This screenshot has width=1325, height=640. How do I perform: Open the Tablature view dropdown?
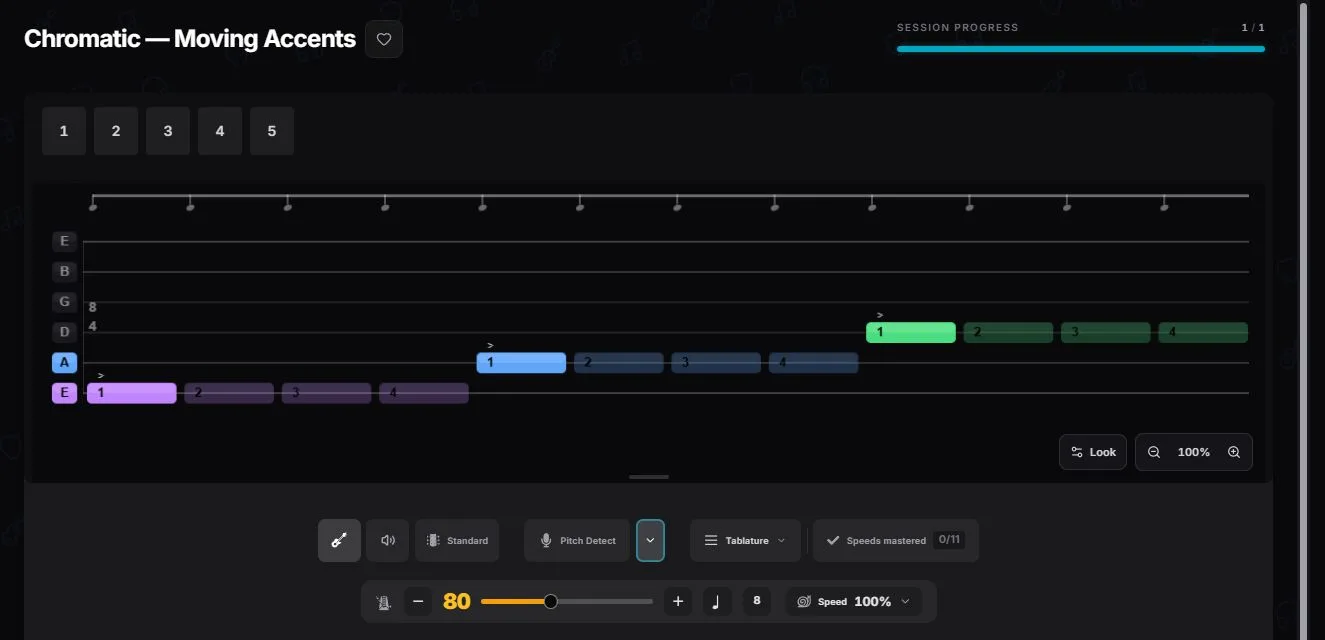745,540
